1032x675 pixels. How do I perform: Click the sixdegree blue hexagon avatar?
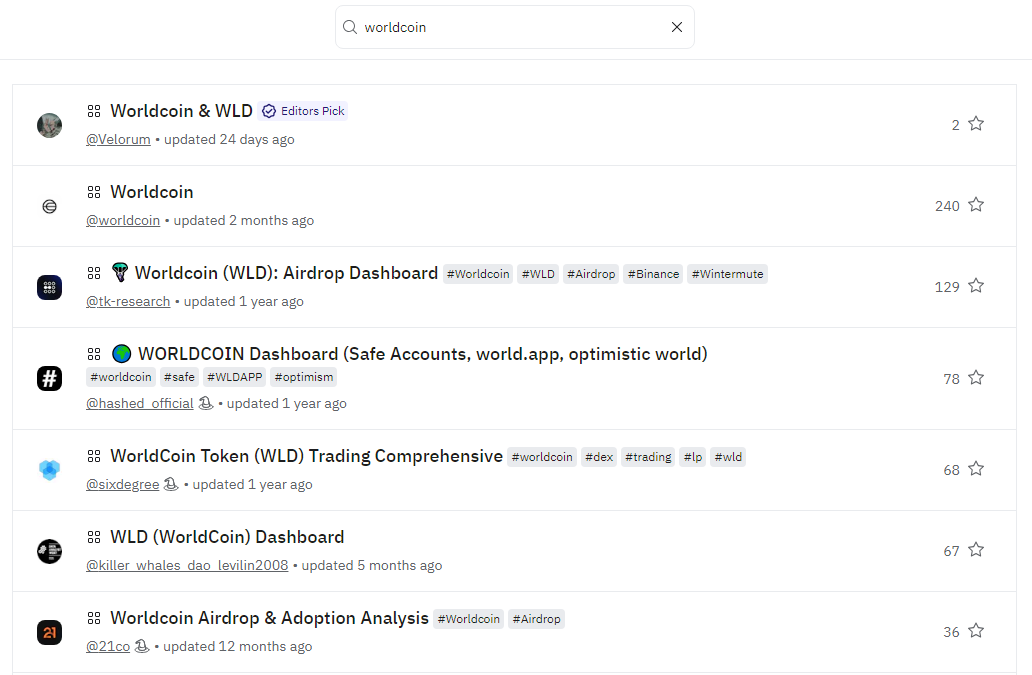click(x=49, y=469)
